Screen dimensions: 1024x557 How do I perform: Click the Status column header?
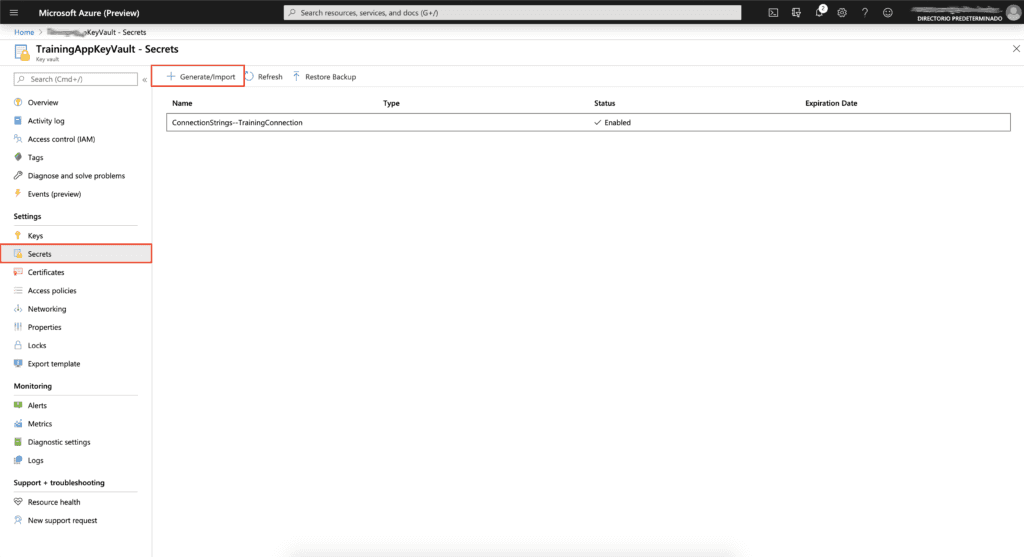click(605, 103)
